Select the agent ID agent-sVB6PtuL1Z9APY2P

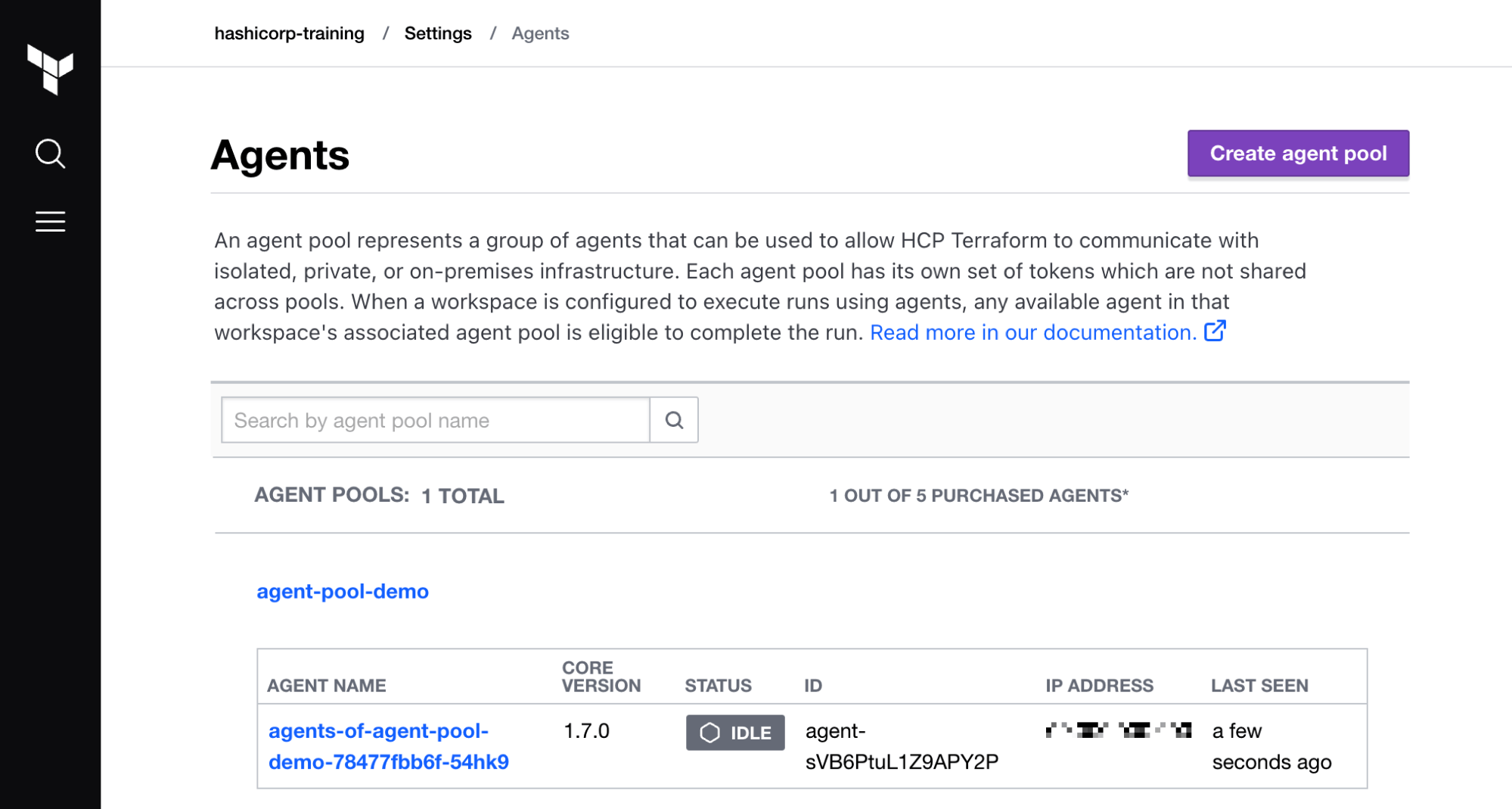900,746
